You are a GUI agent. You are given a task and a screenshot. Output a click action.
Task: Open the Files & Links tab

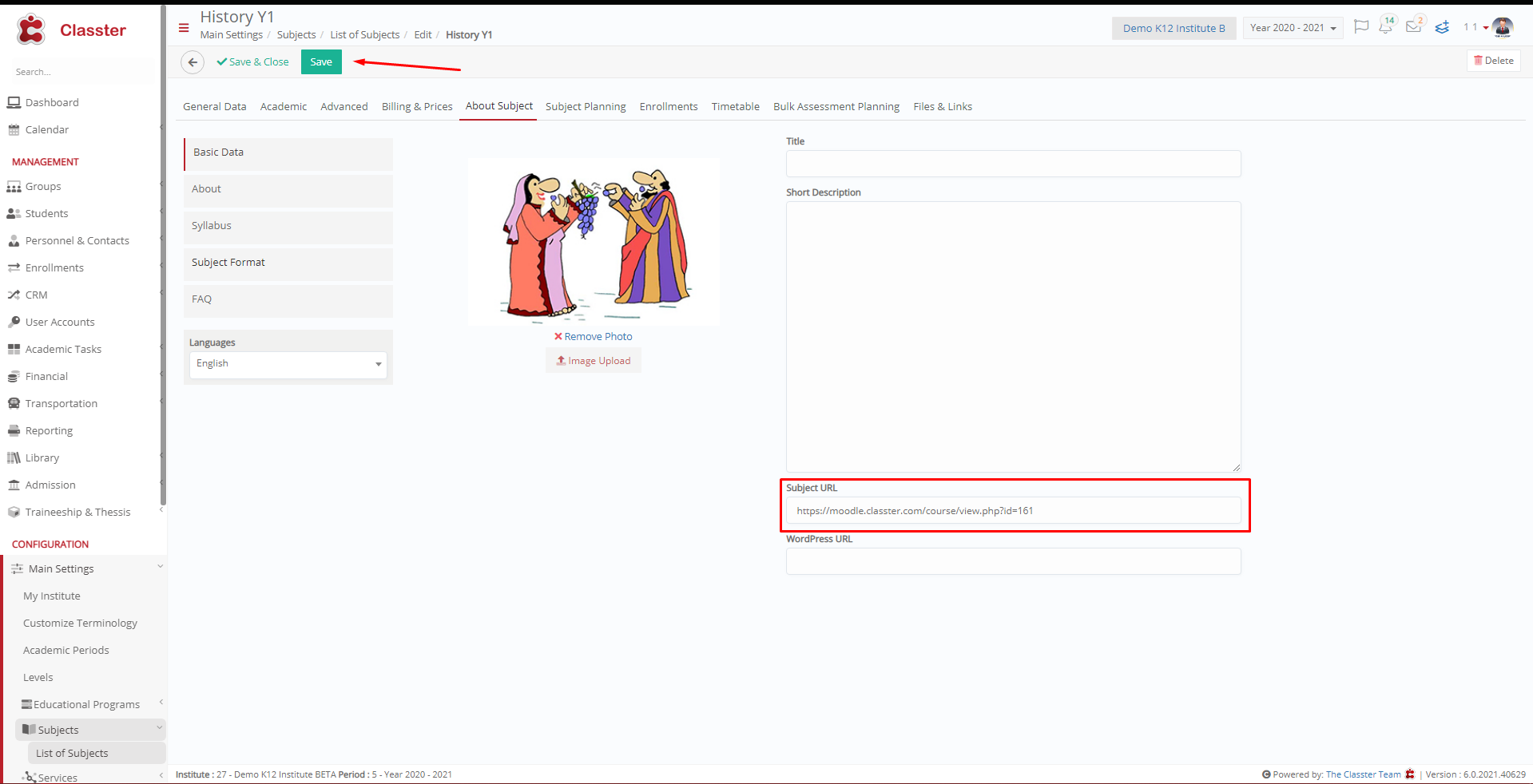click(943, 106)
